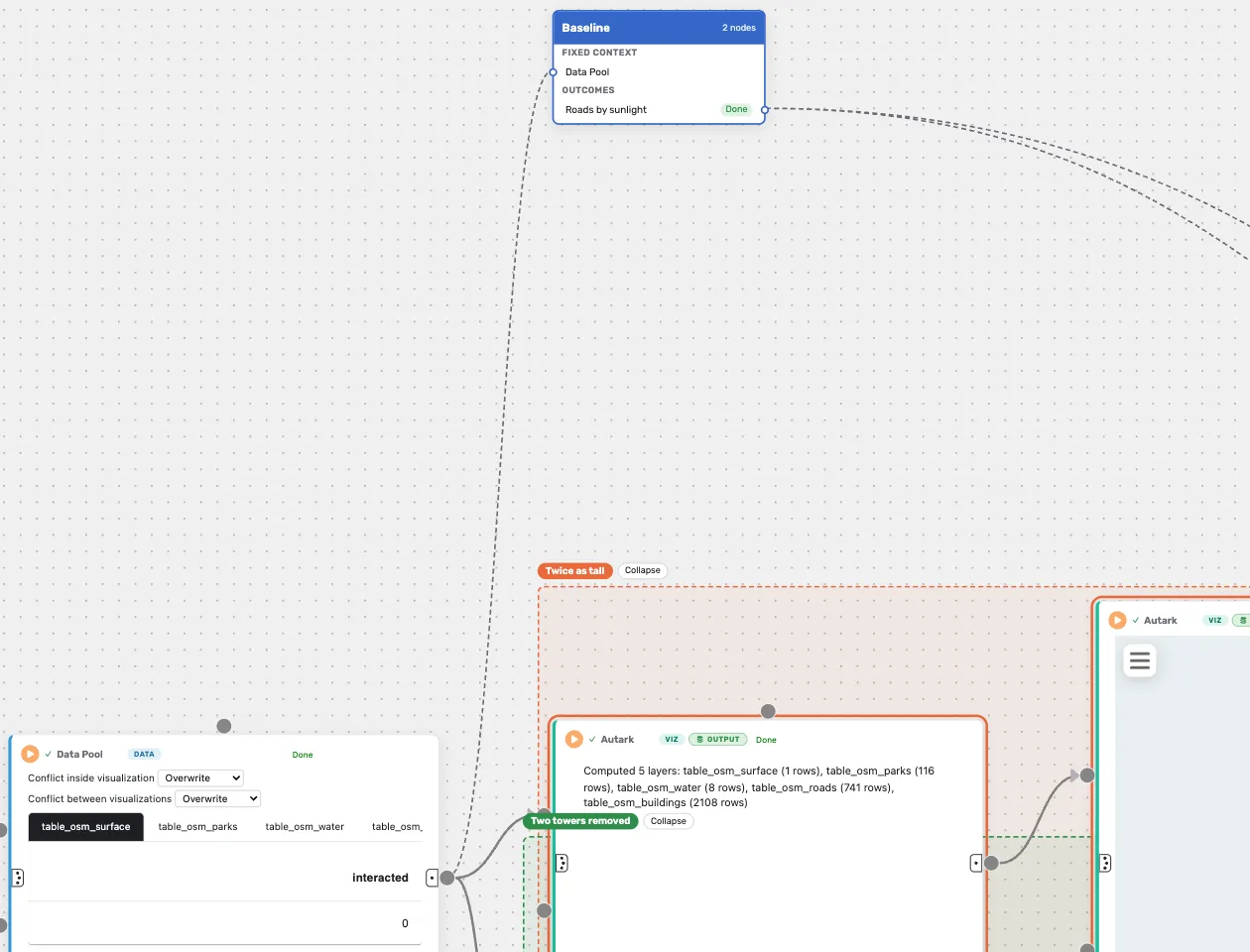The height and width of the screenshot is (952, 1250).
Task: Select the arrow-tipped input connector of right Autark node
Action: (x=1086, y=775)
